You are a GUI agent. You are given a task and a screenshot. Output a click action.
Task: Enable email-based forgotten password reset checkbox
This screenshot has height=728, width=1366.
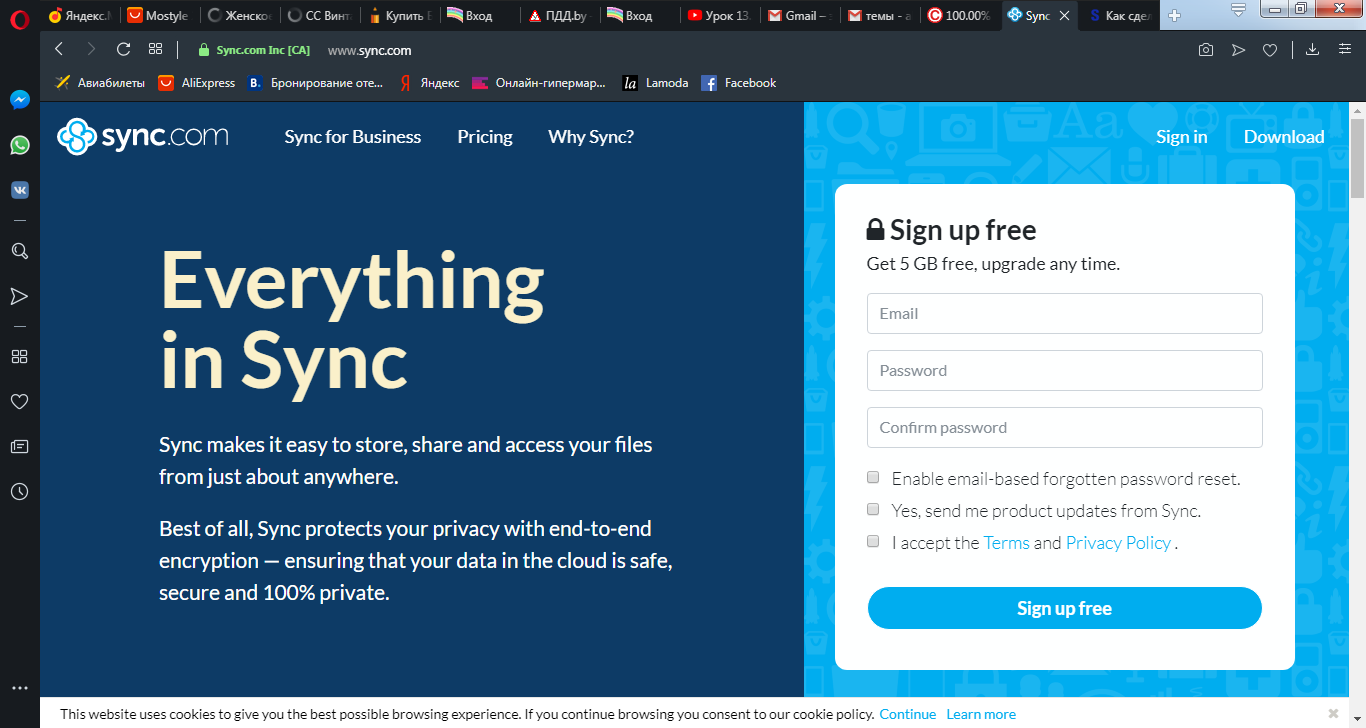pos(873,477)
